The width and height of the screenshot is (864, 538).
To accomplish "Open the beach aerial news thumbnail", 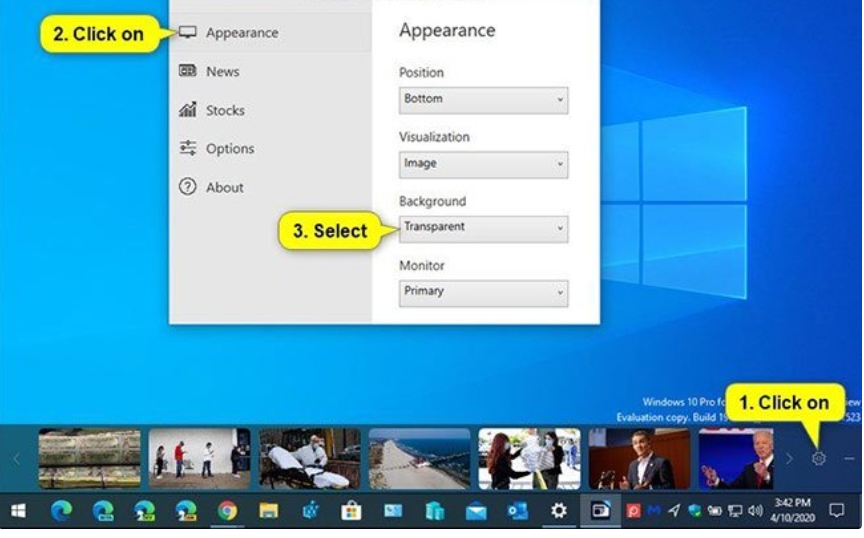I will [419, 458].
